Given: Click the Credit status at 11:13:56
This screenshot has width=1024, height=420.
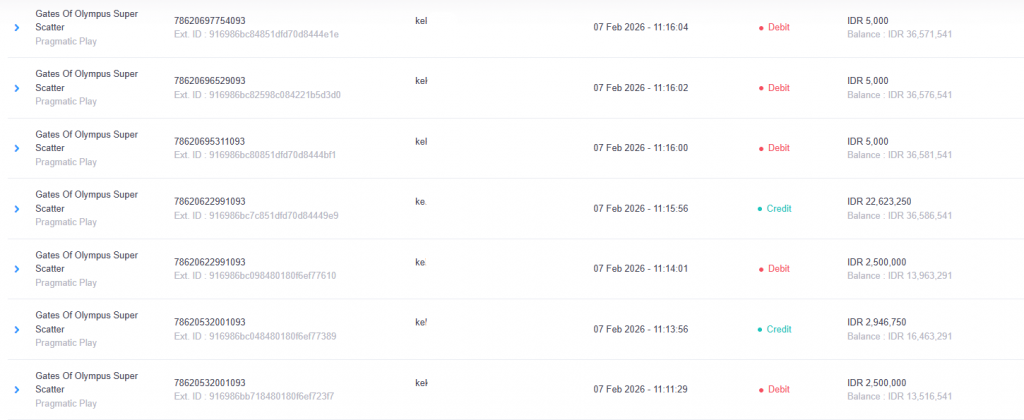Looking at the screenshot, I should [774, 329].
